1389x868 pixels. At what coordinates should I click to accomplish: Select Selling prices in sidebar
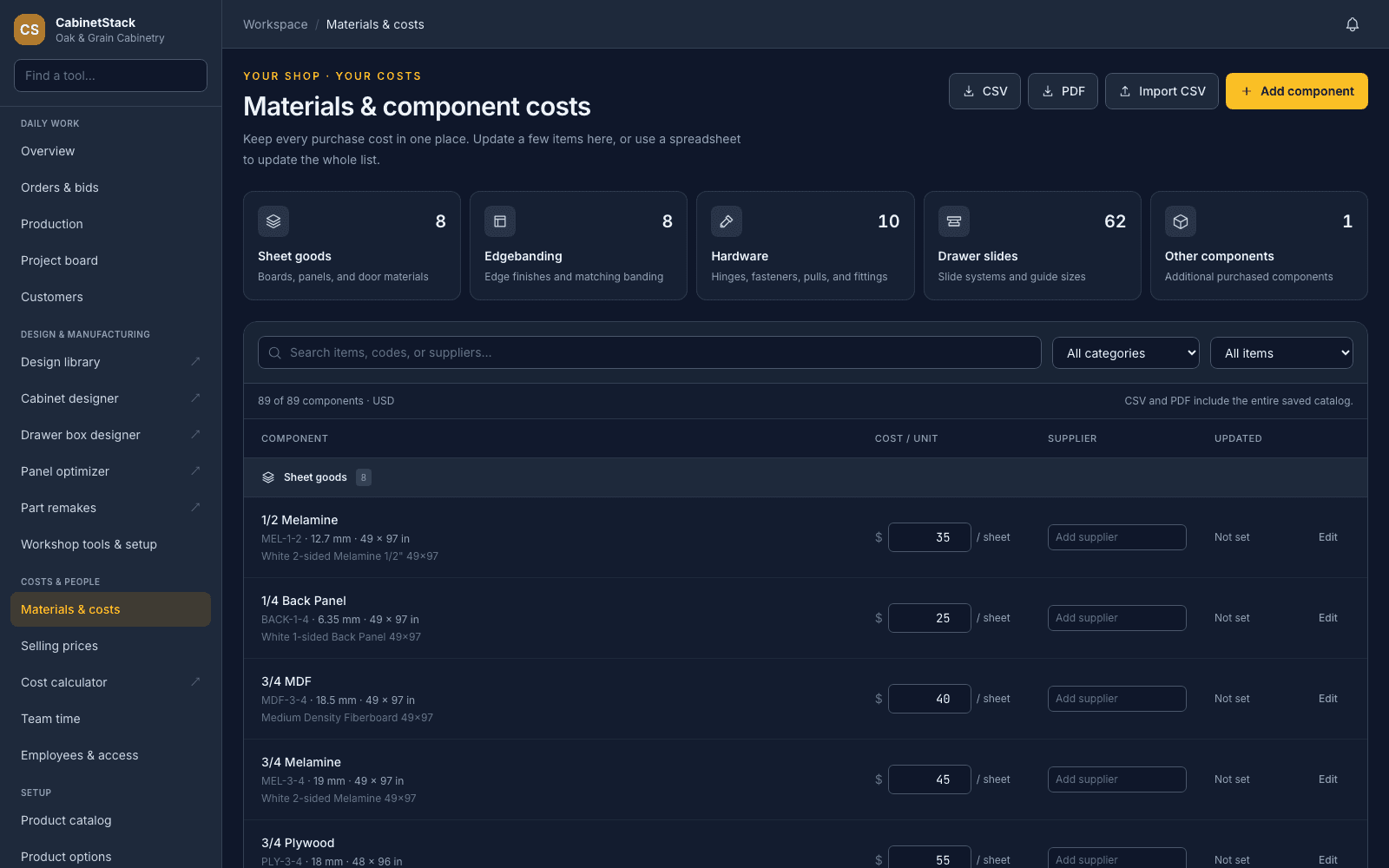click(110, 646)
